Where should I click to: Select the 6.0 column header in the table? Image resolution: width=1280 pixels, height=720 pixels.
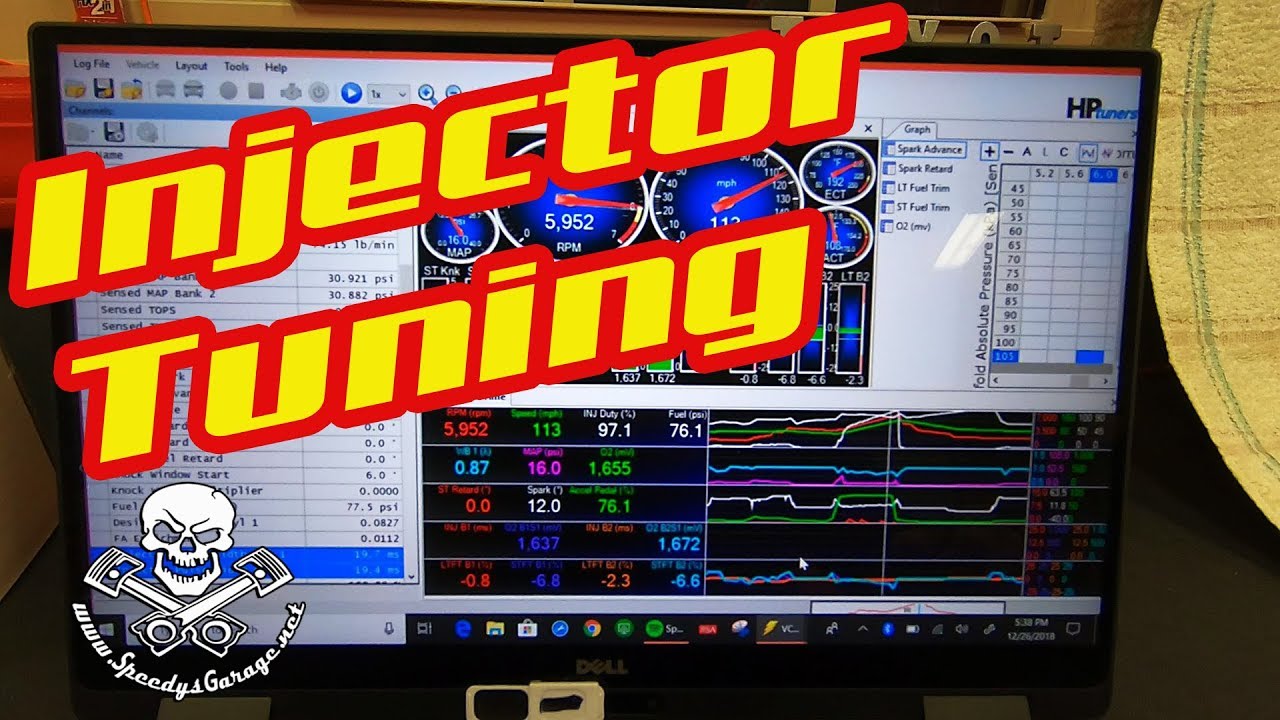click(x=1101, y=174)
